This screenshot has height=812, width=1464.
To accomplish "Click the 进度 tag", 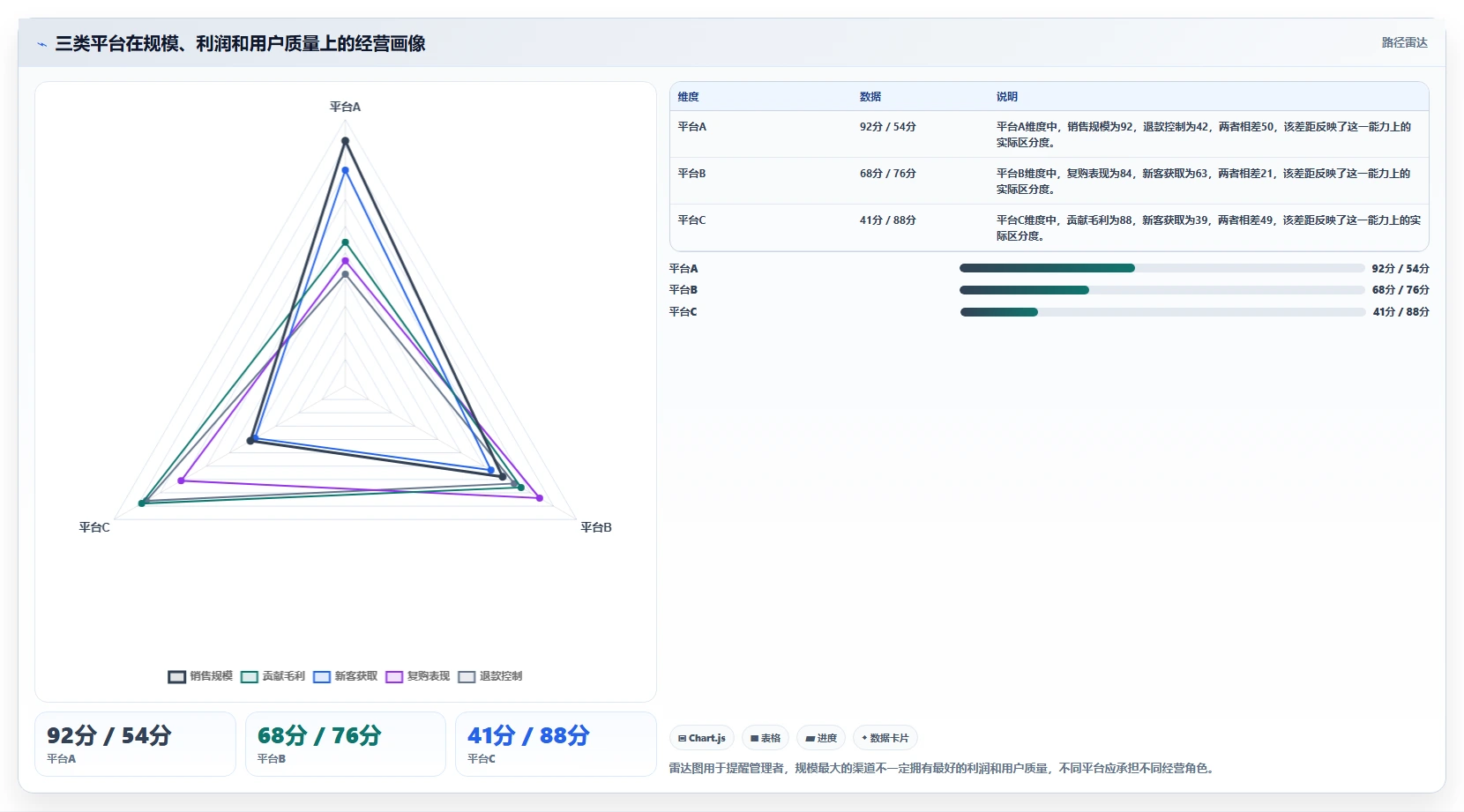I will tap(821, 738).
